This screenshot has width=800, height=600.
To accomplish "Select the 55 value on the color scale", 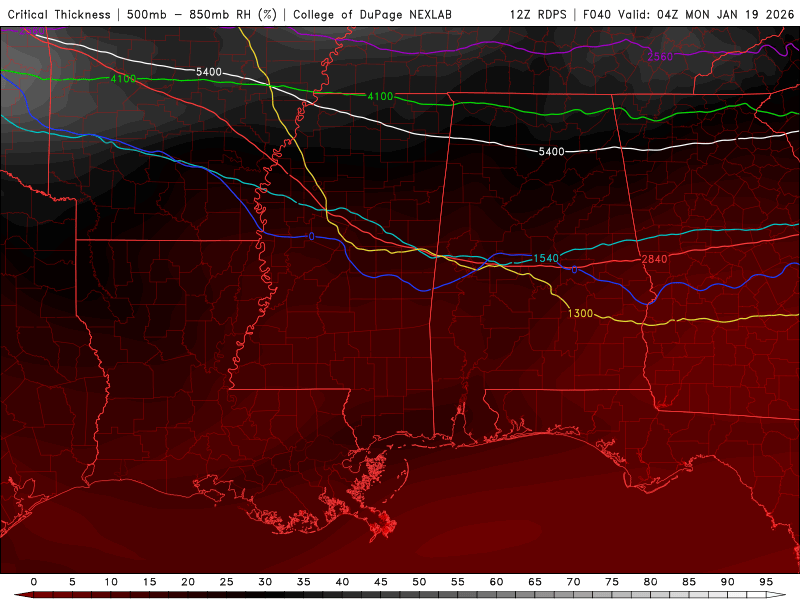I will (458, 582).
